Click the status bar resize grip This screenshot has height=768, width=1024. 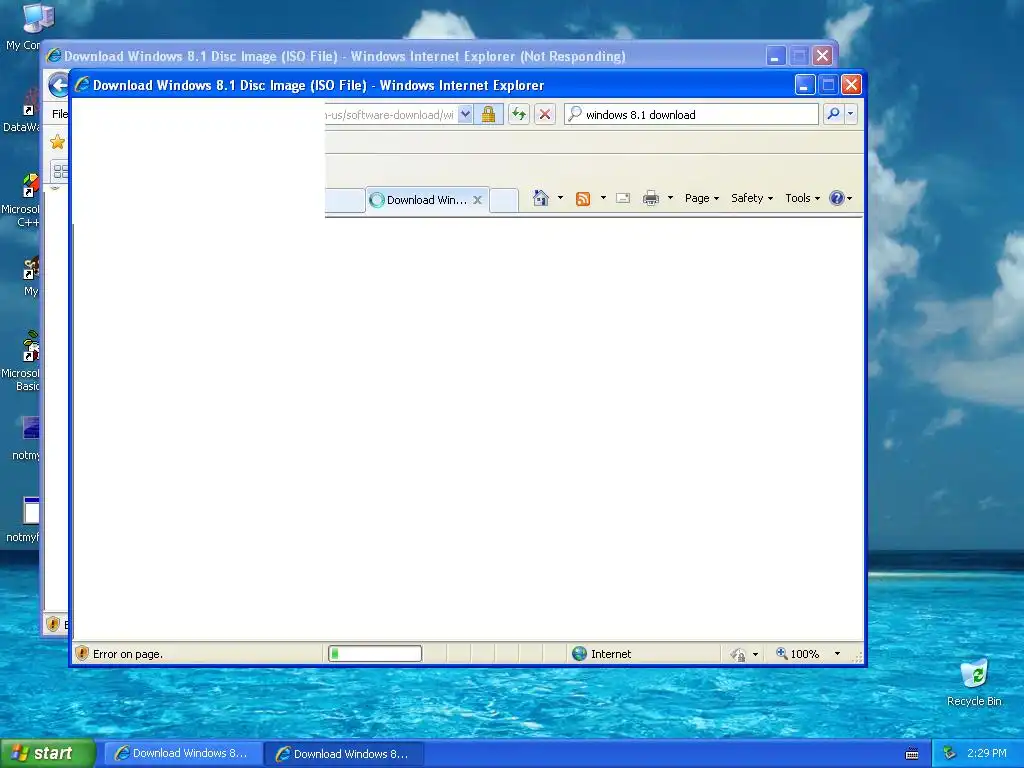click(x=857, y=656)
